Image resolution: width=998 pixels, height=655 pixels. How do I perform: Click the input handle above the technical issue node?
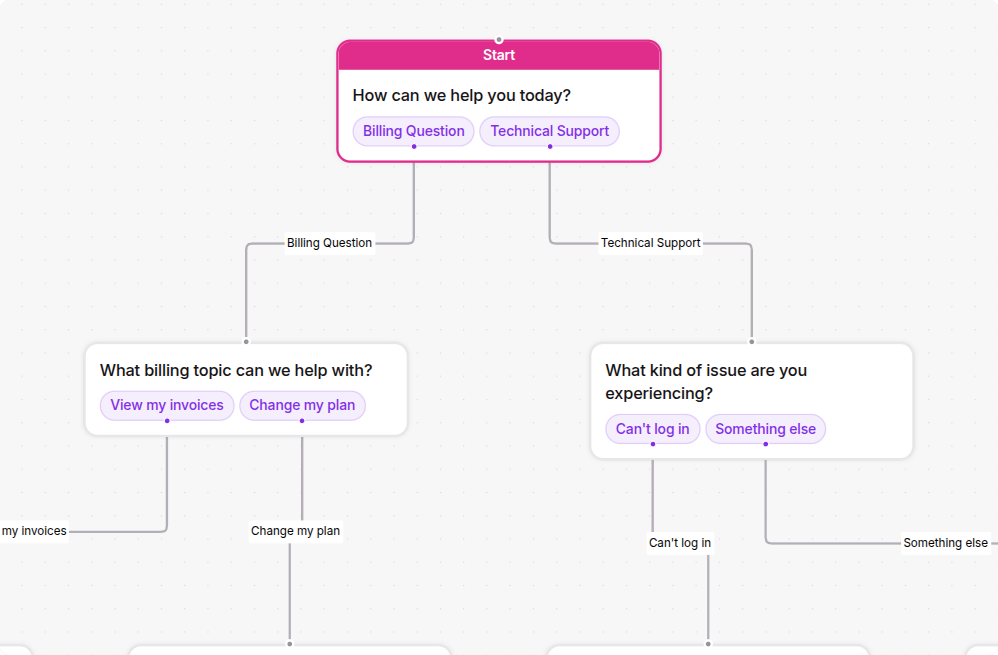coord(751,341)
